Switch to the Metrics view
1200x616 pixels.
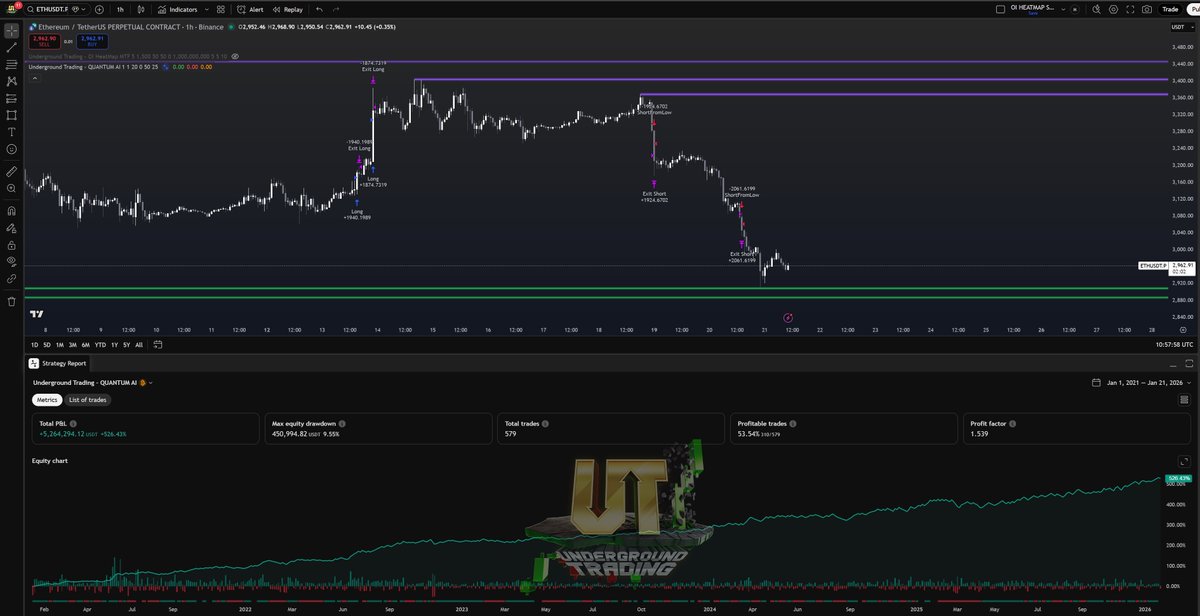pyautogui.click(x=47, y=399)
